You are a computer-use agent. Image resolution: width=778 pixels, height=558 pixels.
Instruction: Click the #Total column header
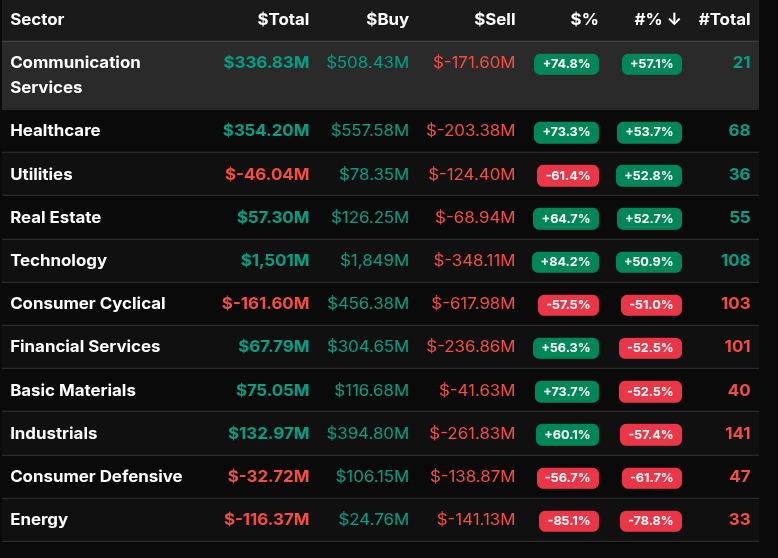click(x=724, y=20)
